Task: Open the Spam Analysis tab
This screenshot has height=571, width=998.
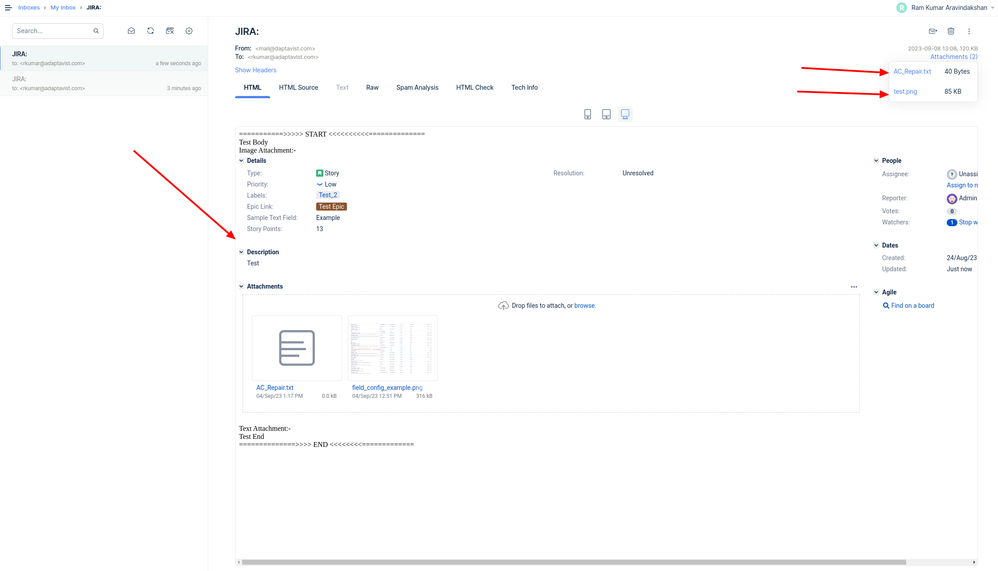Action: [x=417, y=88]
